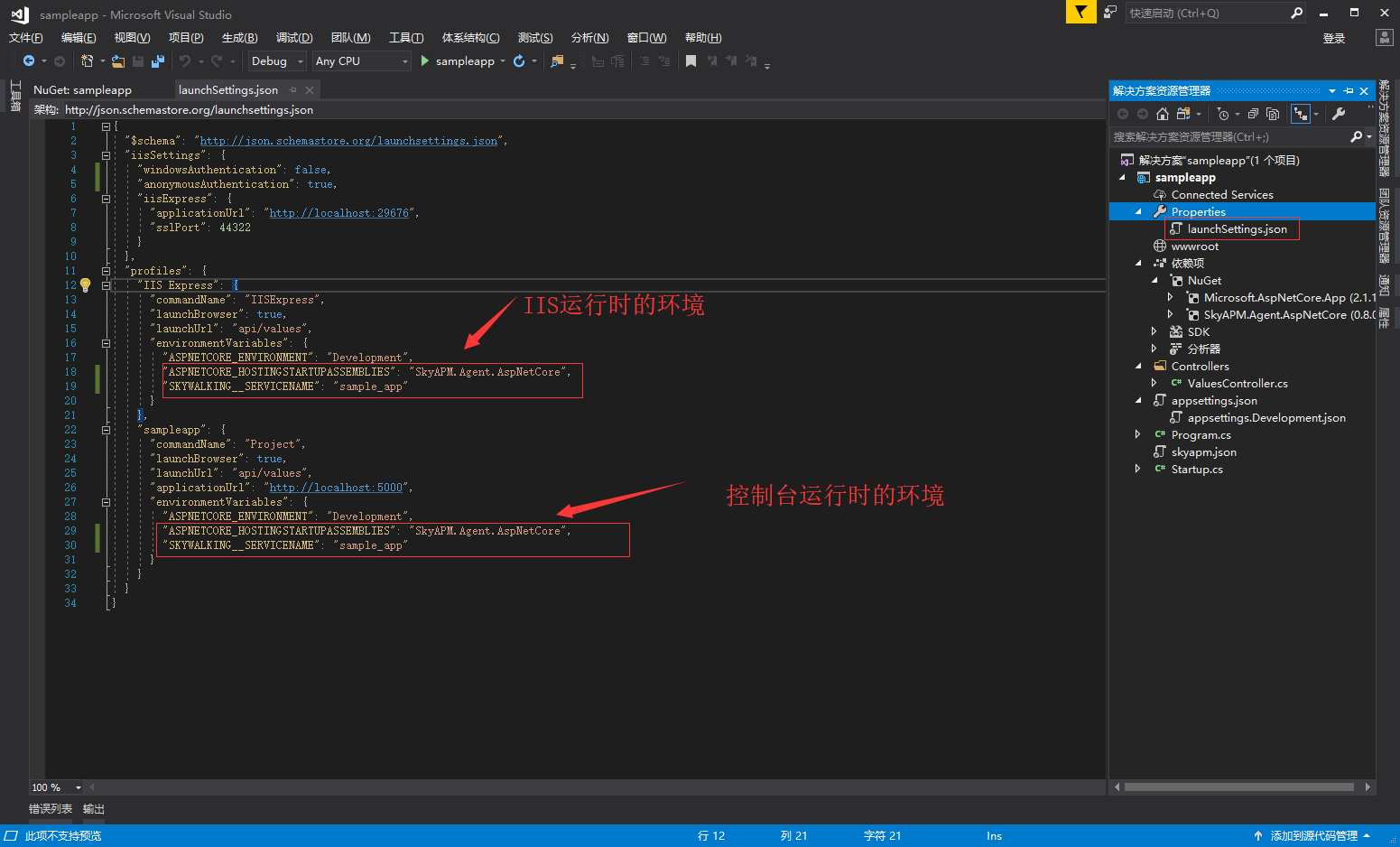Click the Find in Files icon
Viewport: 1400px width, 847px height.
(x=557, y=61)
